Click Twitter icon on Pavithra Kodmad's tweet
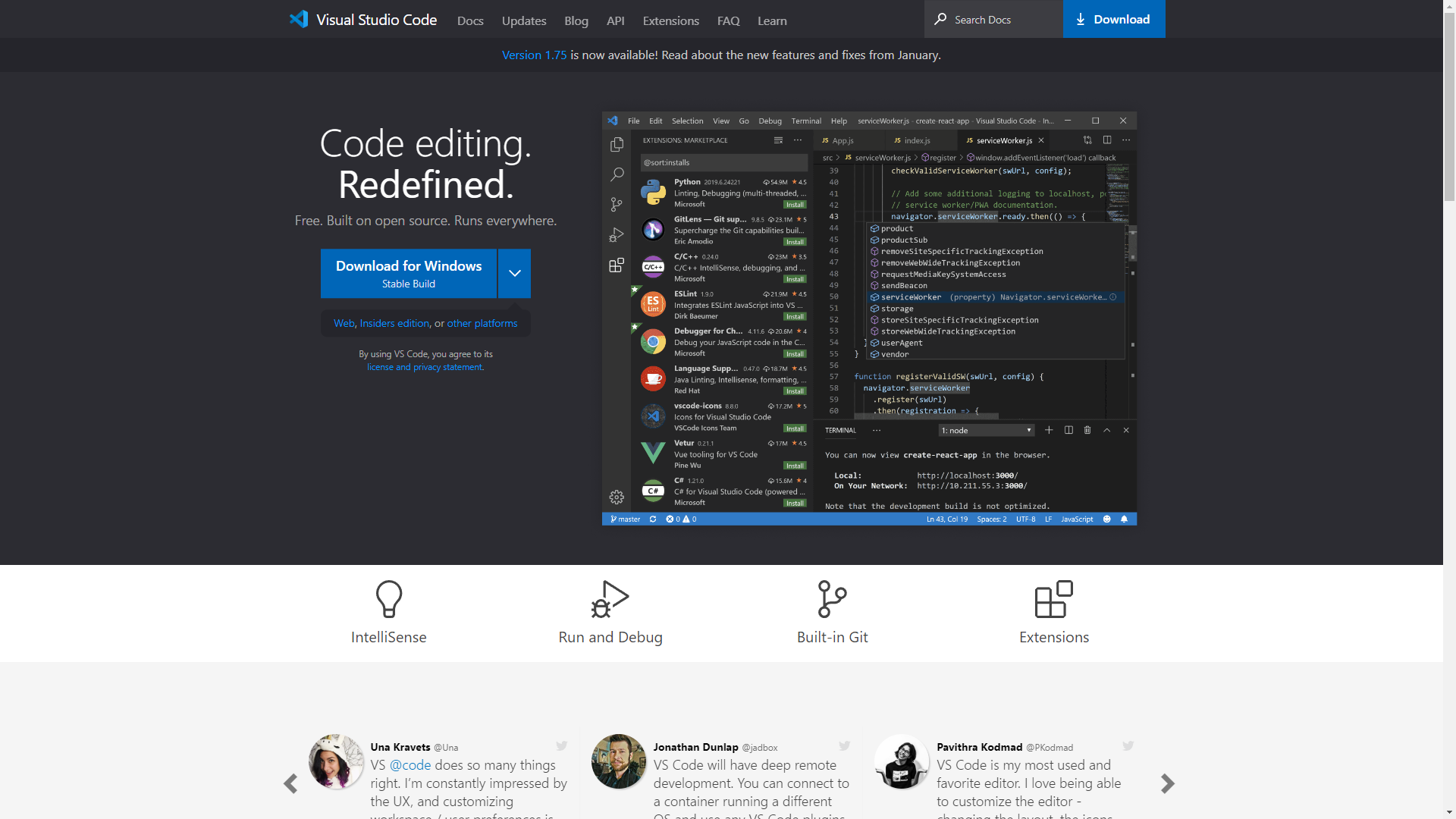1456x819 pixels. (1128, 746)
